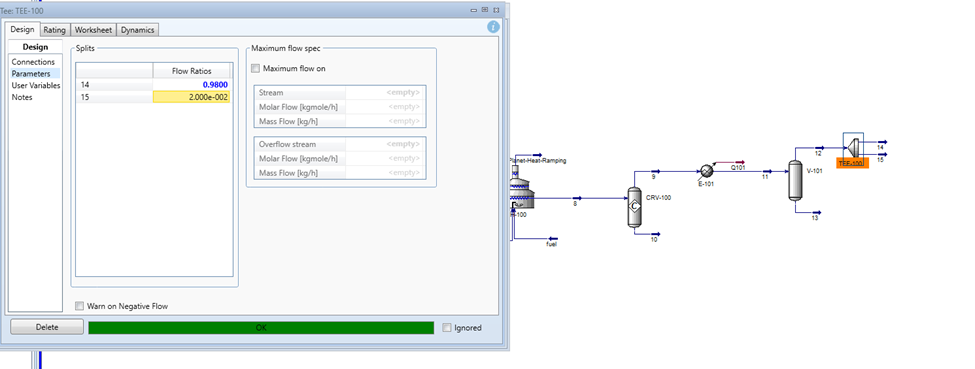Switch to the Worksheet tab
The width and height of the screenshot is (975, 369).
pyautogui.click(x=93, y=30)
